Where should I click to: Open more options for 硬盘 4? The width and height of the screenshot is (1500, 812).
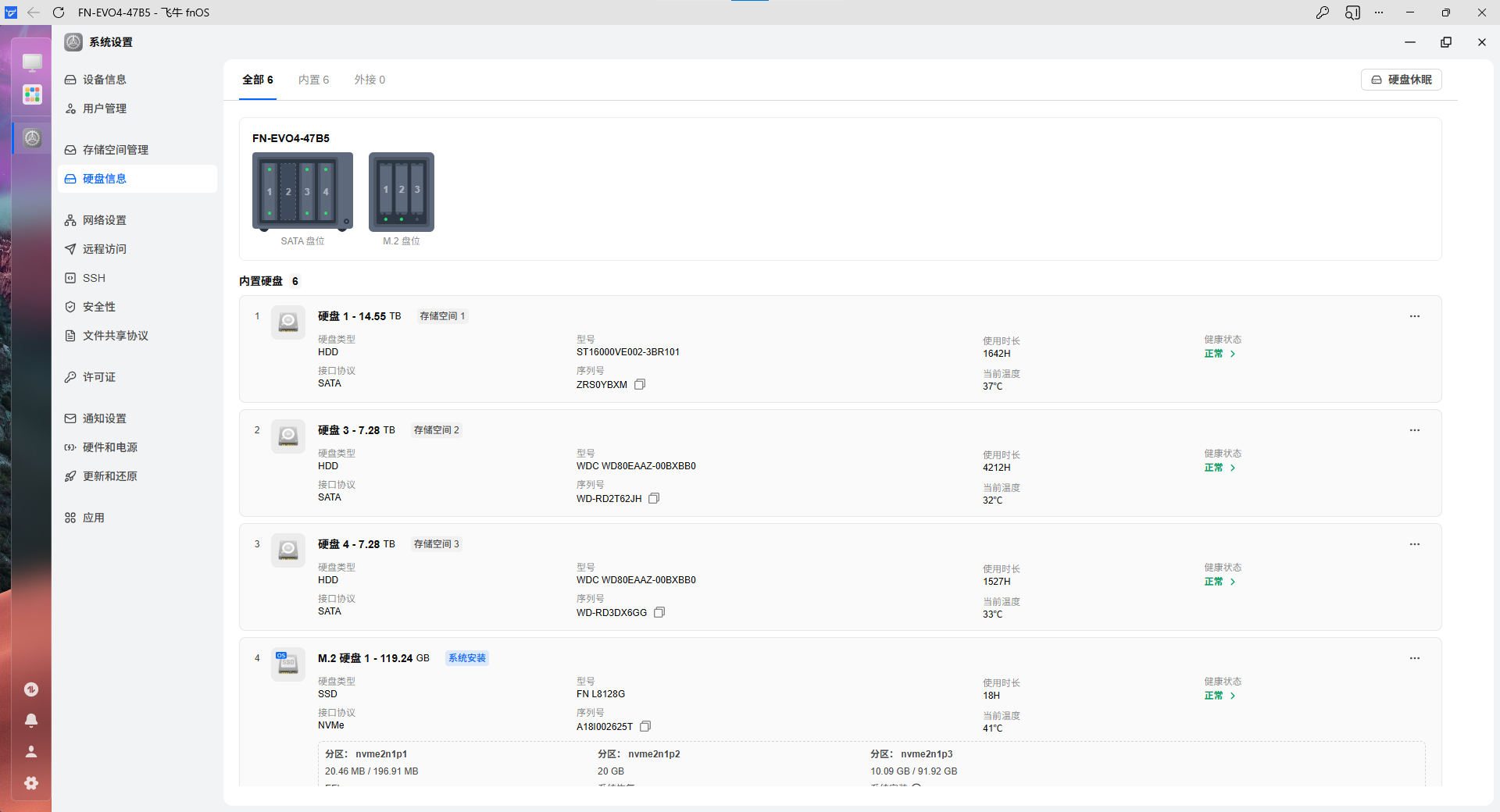click(1415, 544)
